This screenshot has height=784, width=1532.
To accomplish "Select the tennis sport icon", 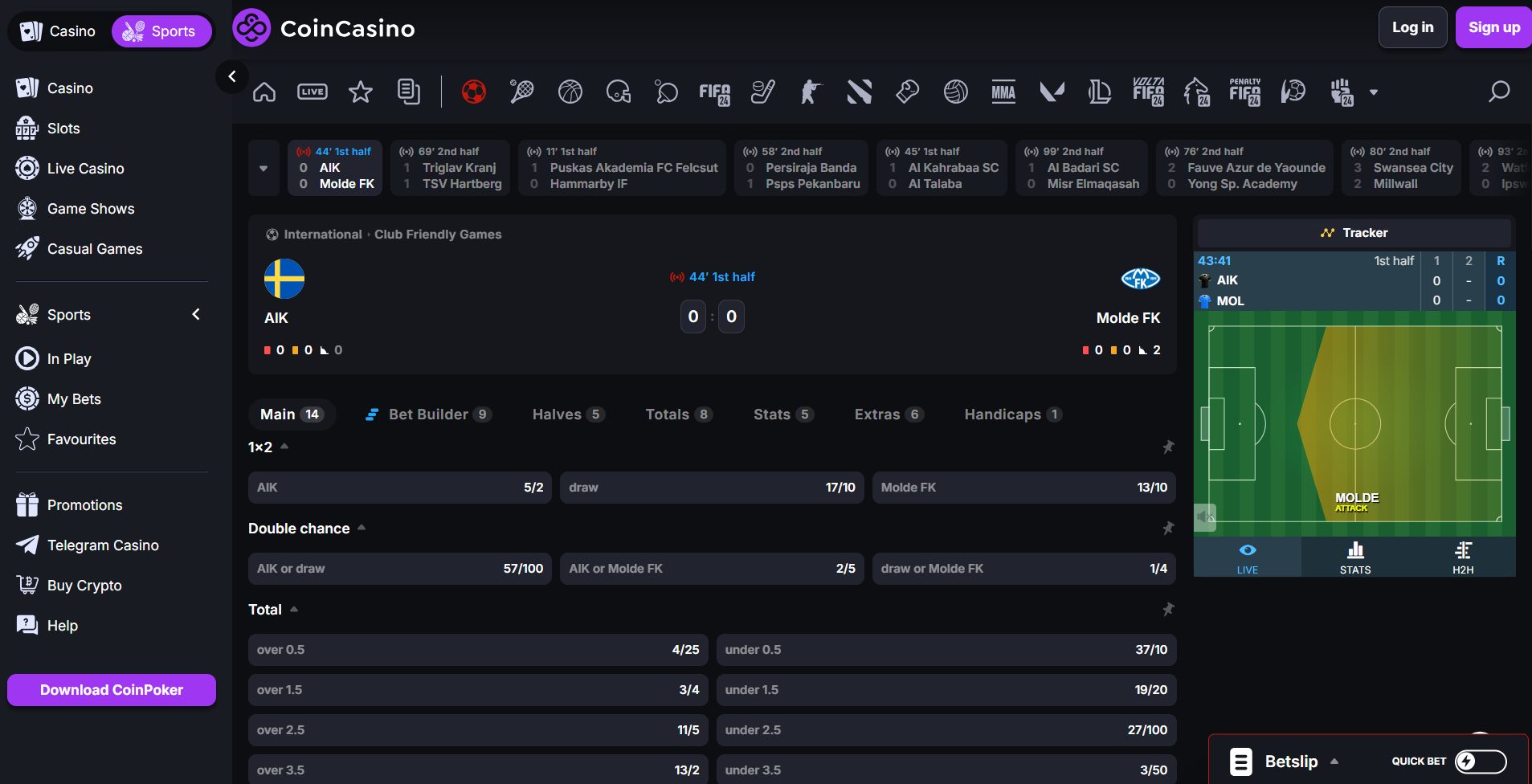I will click(522, 92).
